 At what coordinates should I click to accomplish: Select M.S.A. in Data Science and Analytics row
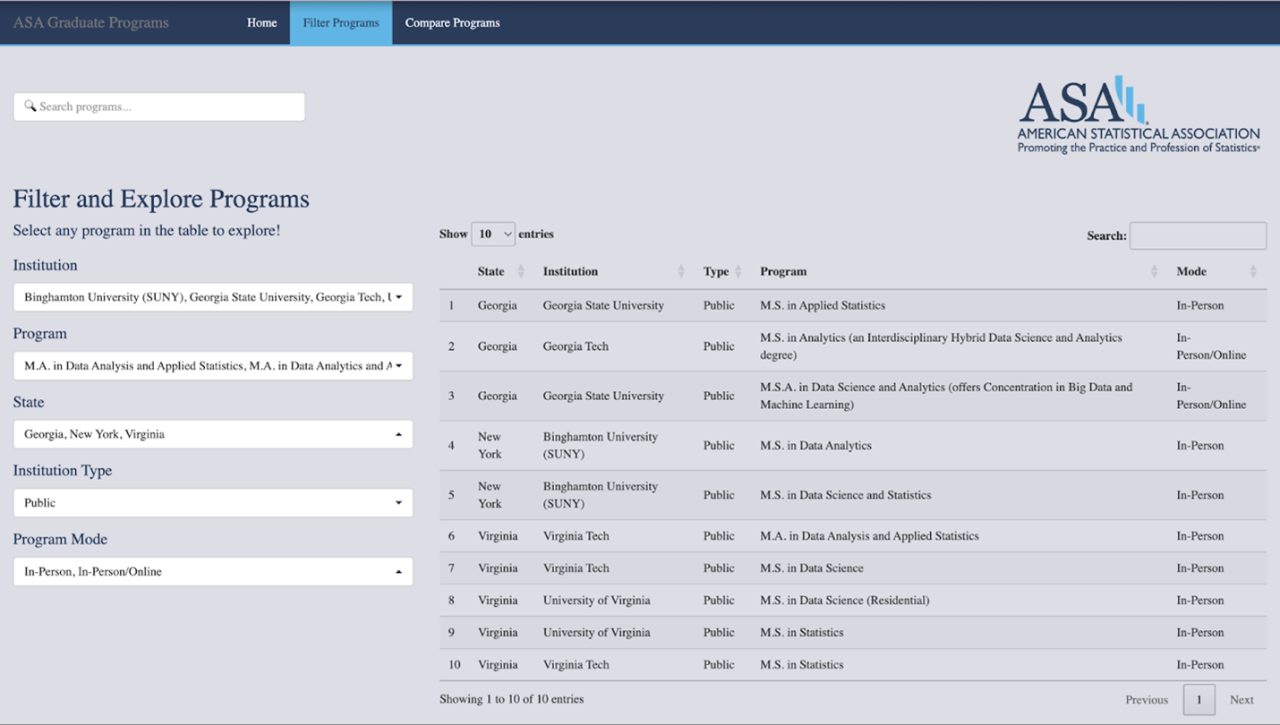click(853, 396)
